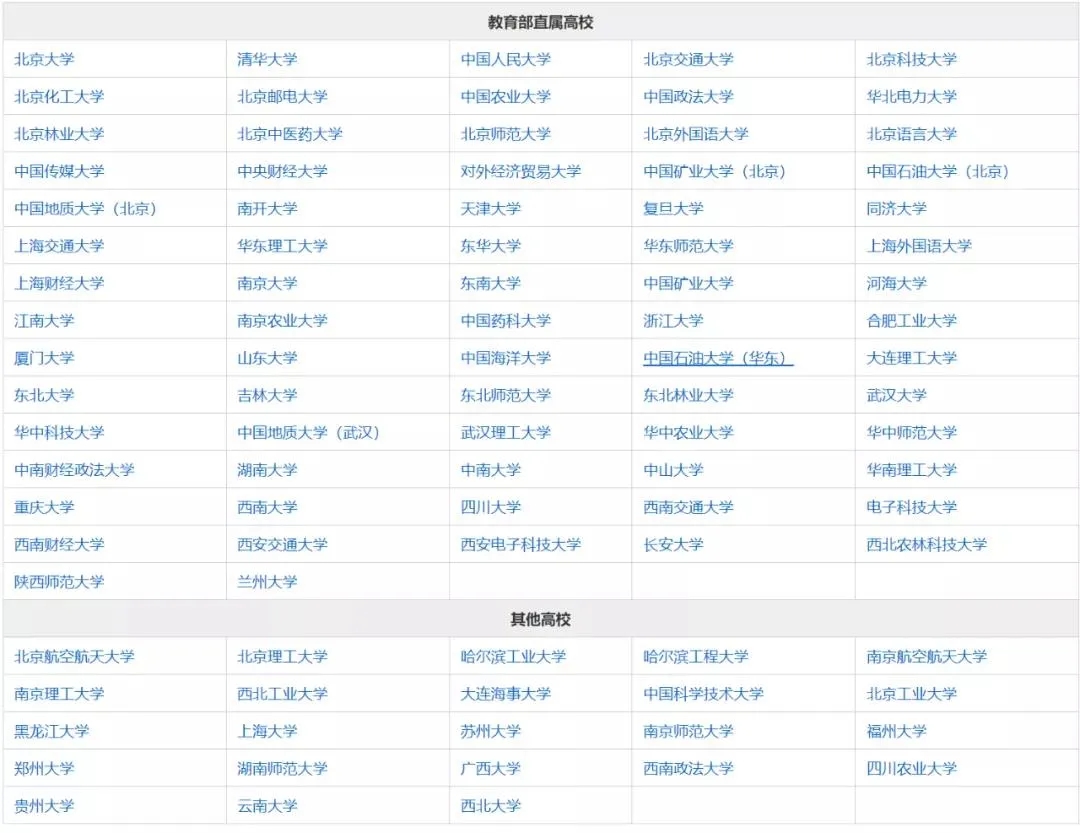Click the 南京大学 link
Image resolution: width=1080 pixels, height=833 pixels.
click(267, 283)
